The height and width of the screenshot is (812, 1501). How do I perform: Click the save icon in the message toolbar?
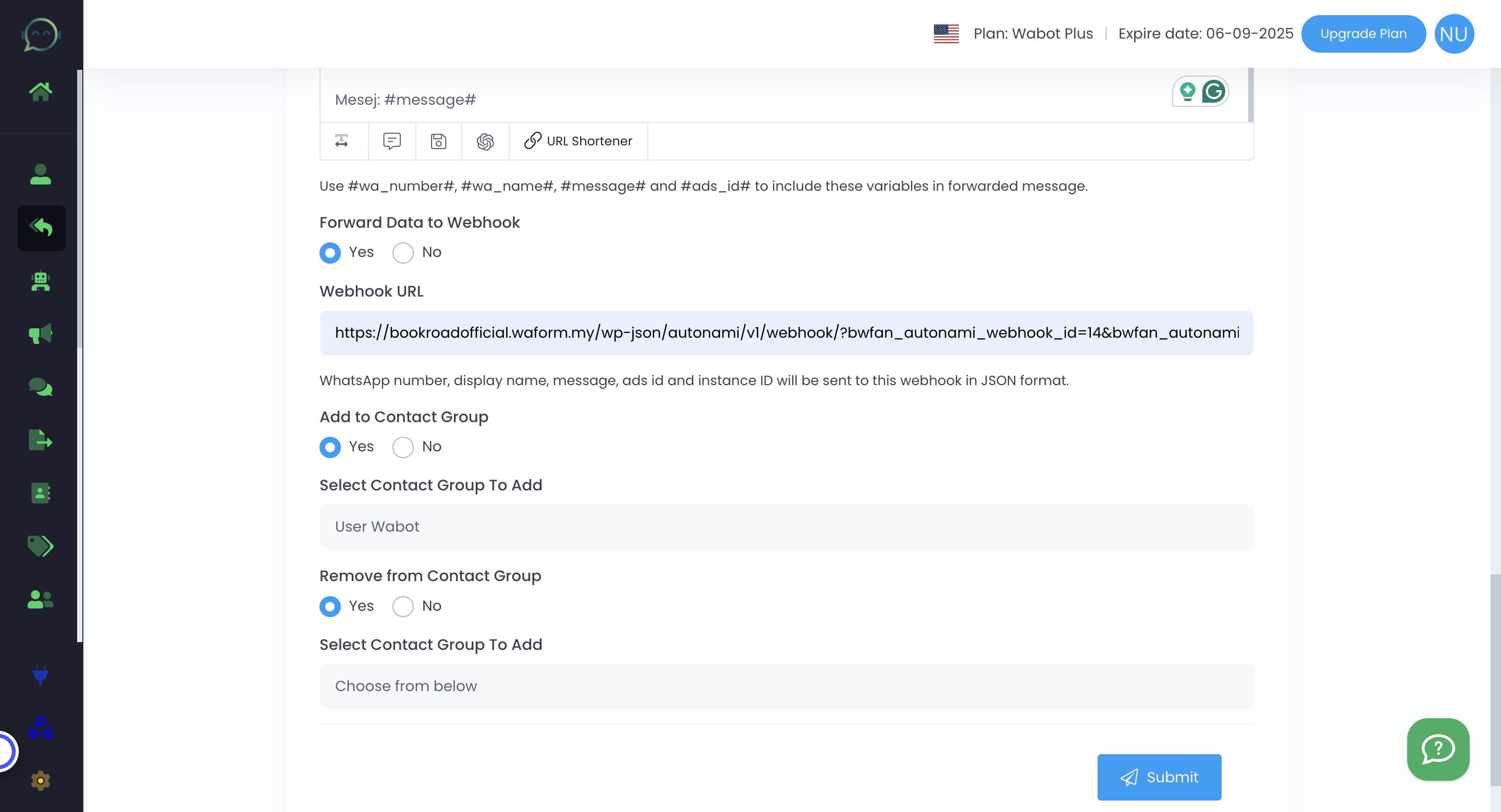[x=438, y=141]
